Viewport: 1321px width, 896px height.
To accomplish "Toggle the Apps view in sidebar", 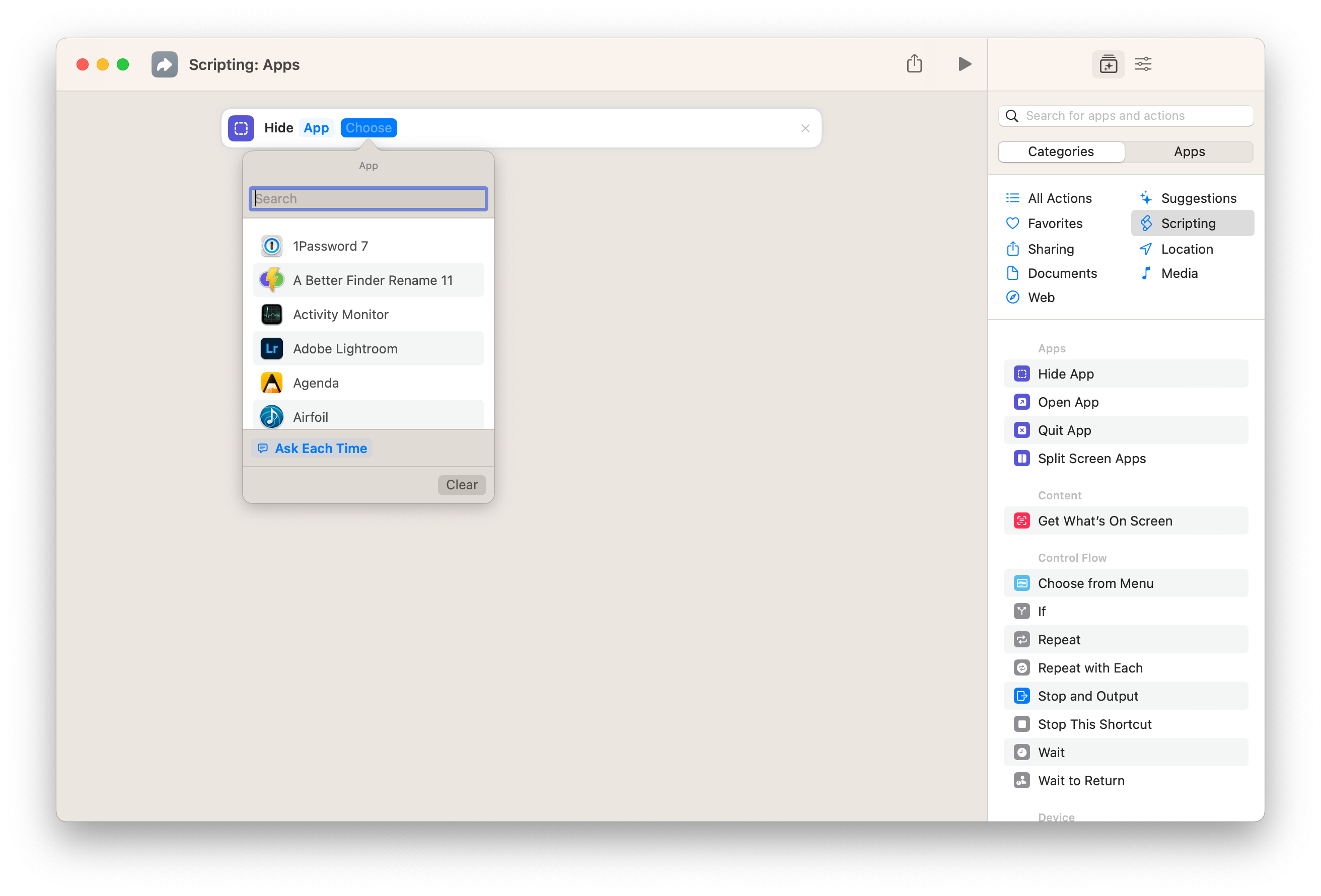I will [x=1189, y=151].
